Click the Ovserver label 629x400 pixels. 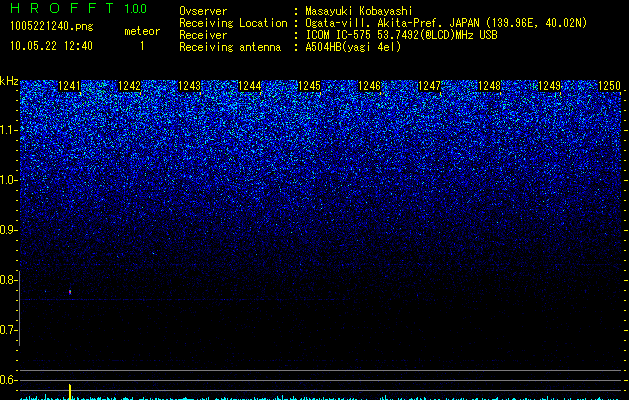pos(203,11)
